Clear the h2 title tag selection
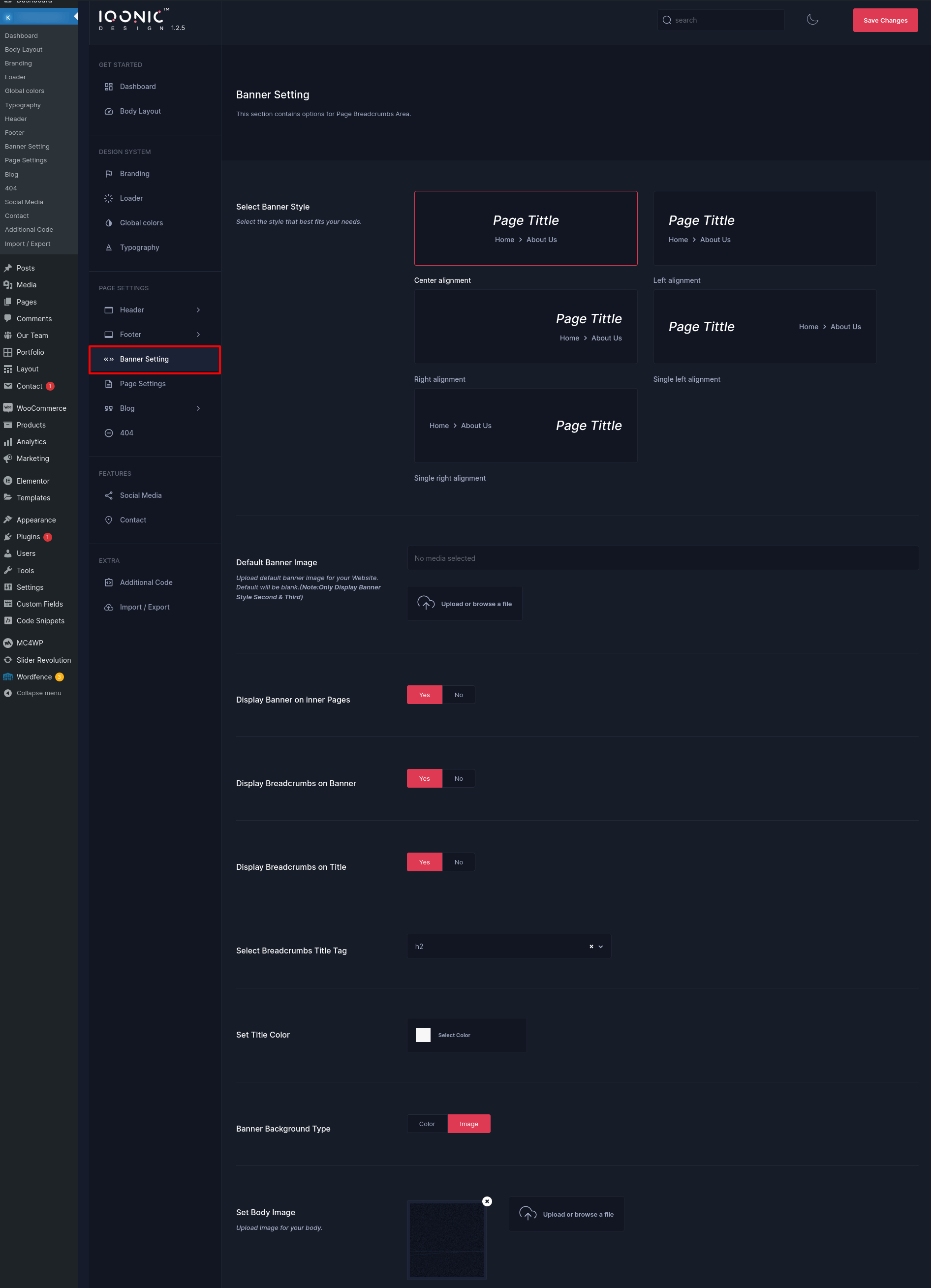Viewport: 931px width, 1288px height. 591,947
